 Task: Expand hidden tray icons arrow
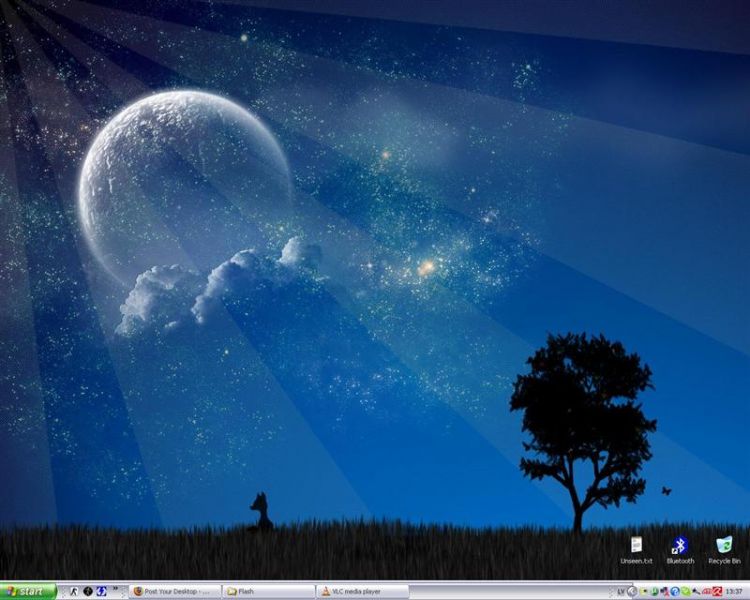coord(632,591)
